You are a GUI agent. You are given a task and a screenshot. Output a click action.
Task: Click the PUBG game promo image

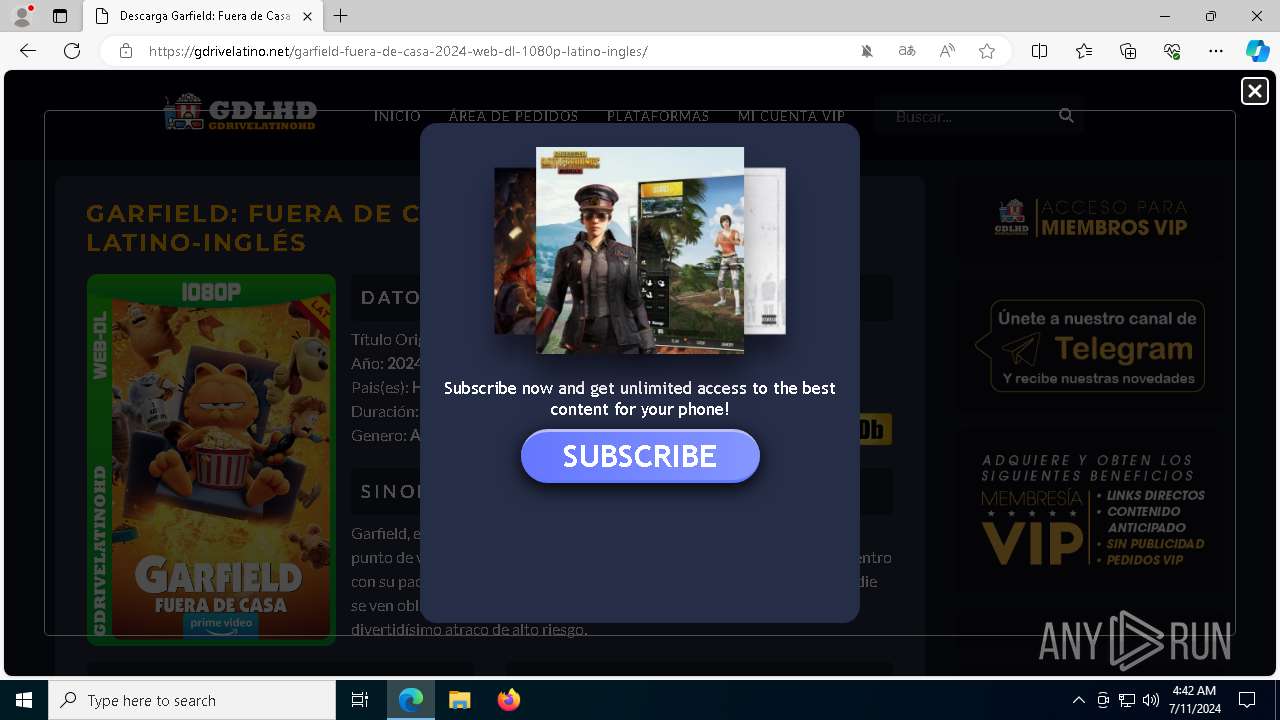point(640,250)
